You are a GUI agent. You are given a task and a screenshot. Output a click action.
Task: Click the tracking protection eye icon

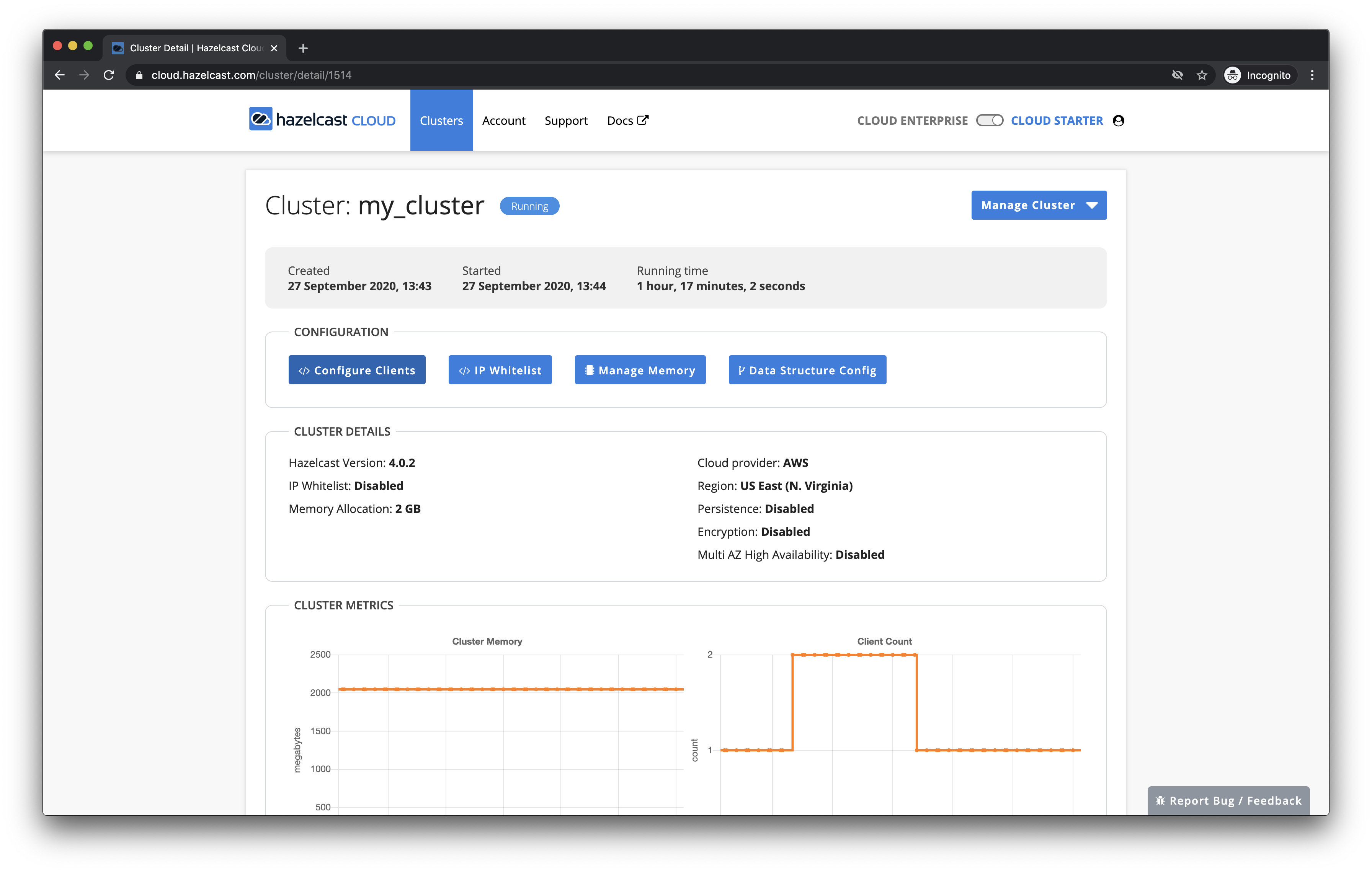1177,75
